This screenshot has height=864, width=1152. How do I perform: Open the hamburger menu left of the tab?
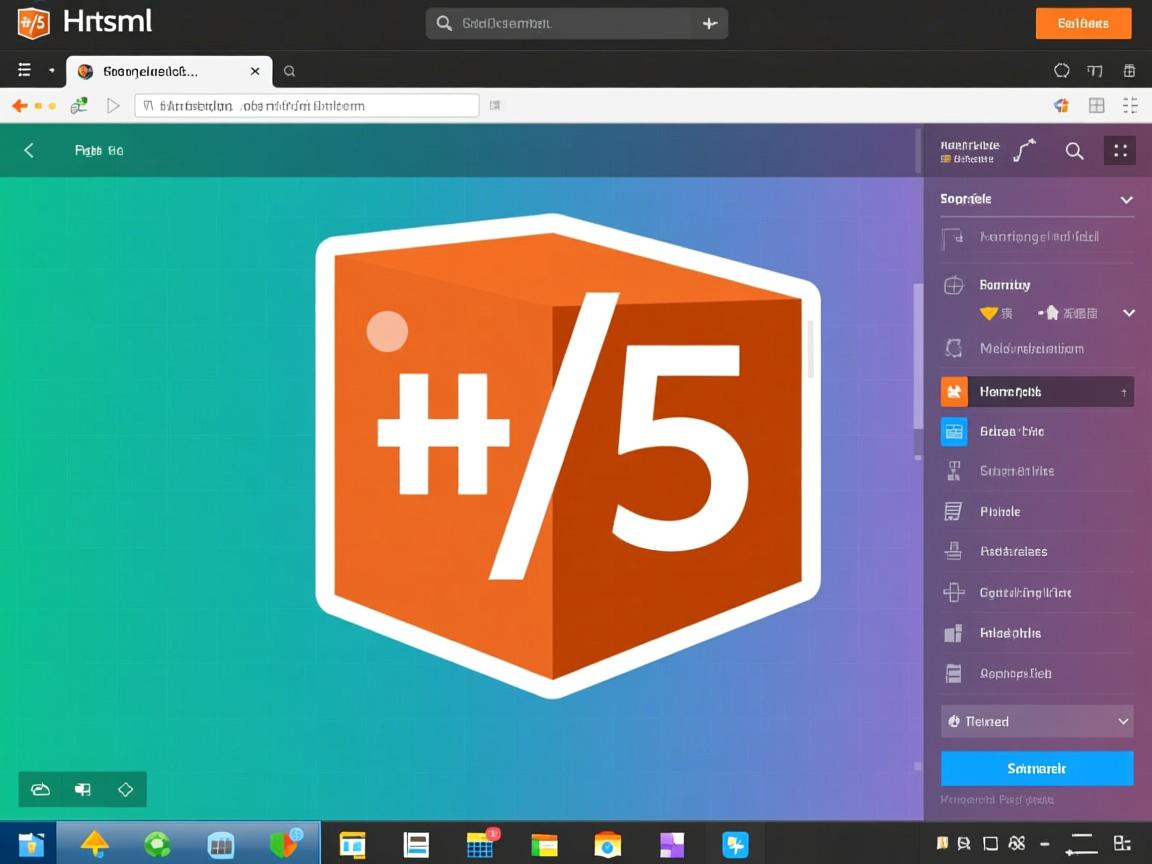coord(23,70)
